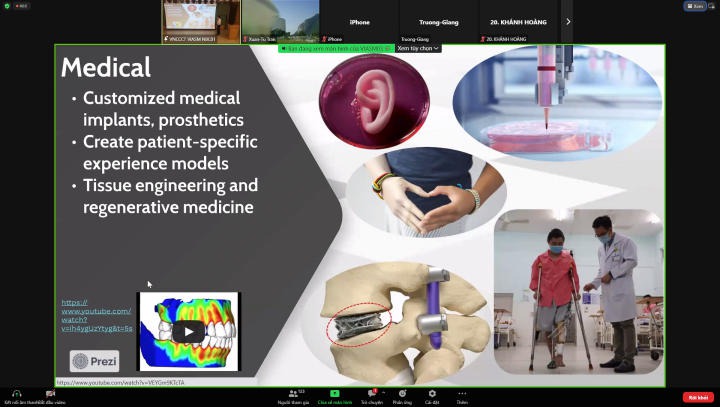Expand chat options caret beside chat icon
The width and height of the screenshot is (720, 407).
click(x=383, y=393)
